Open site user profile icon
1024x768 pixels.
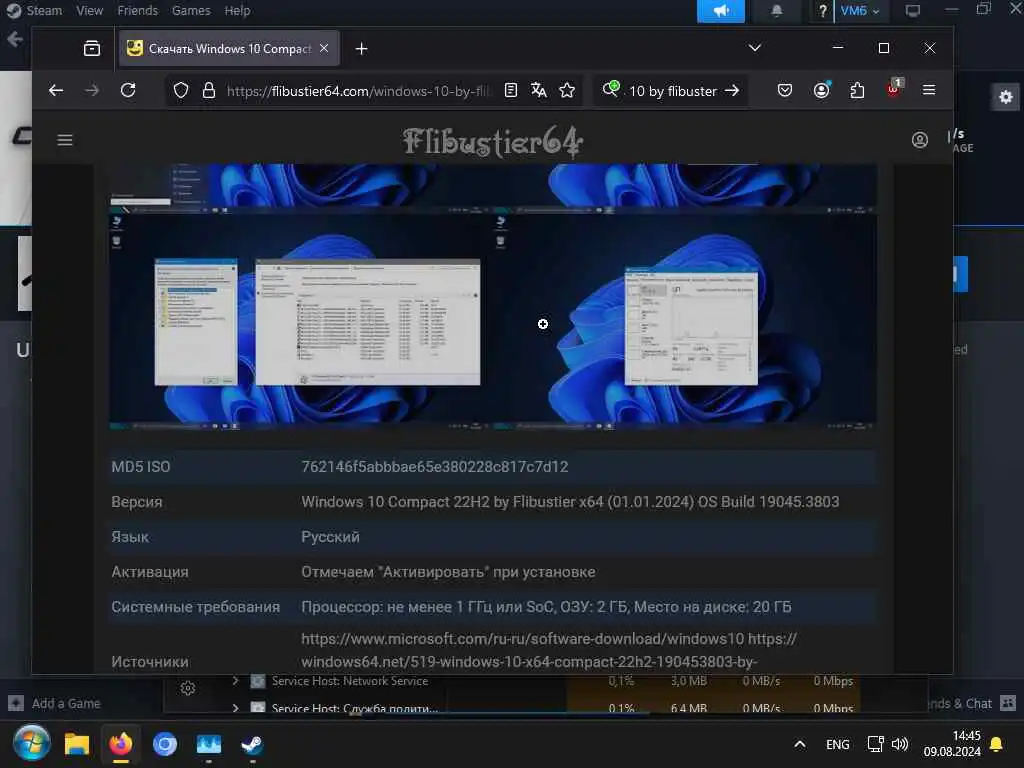tap(920, 140)
